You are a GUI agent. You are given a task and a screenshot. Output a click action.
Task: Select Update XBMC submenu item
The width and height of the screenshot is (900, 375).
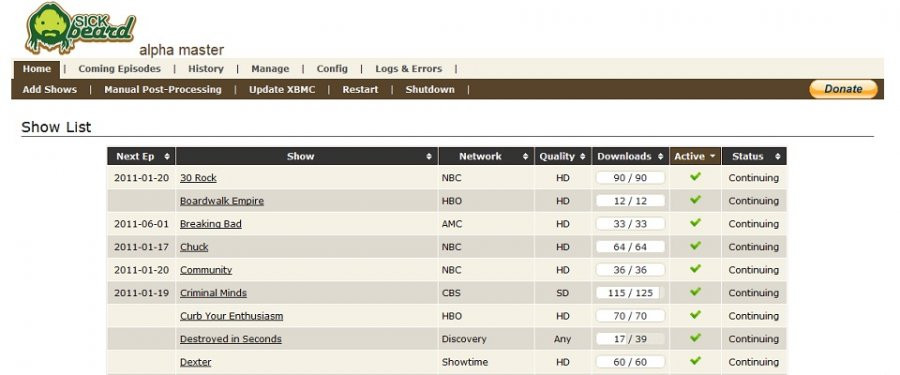click(282, 90)
